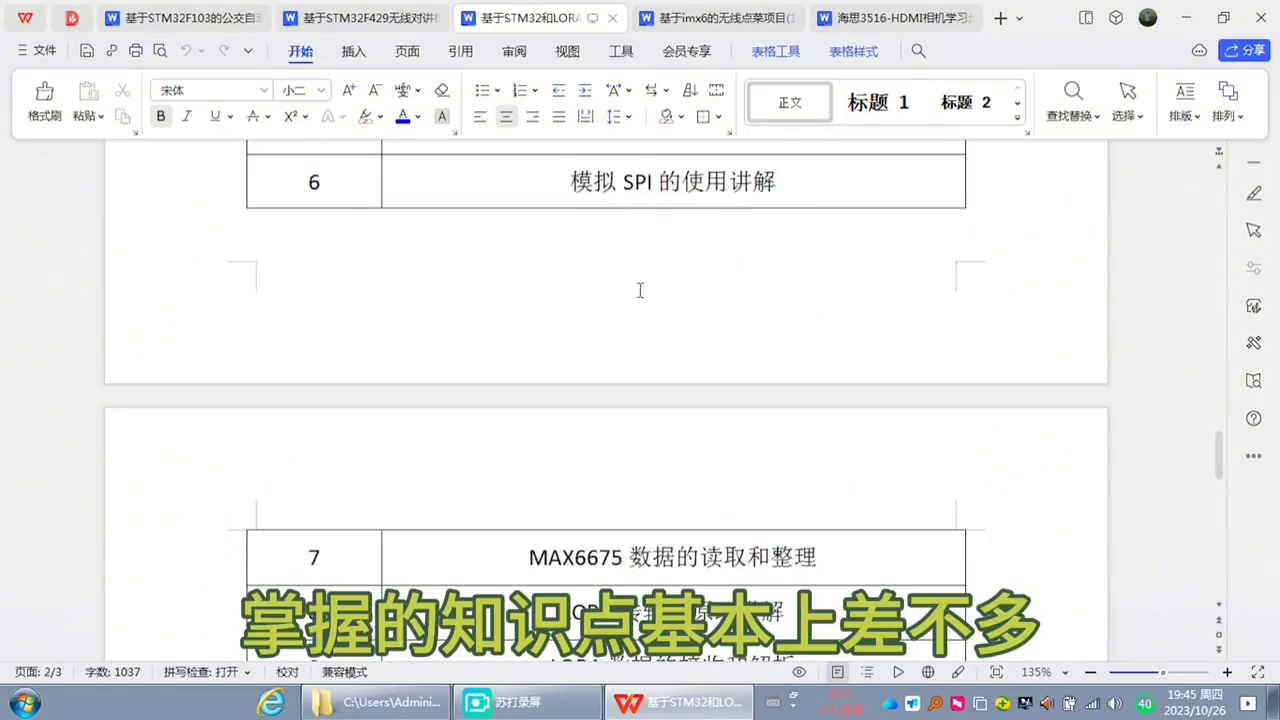Click the save icon in quick access bar

(87, 51)
